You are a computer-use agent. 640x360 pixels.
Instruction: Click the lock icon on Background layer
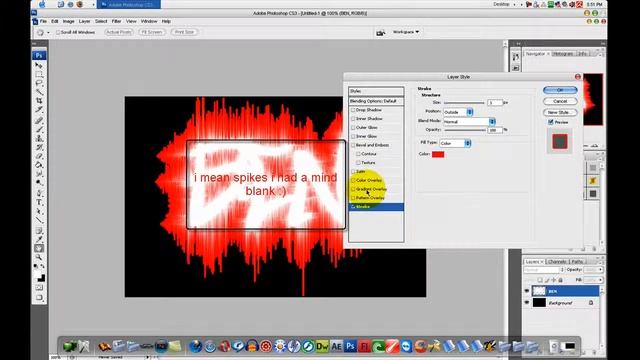tap(591, 303)
